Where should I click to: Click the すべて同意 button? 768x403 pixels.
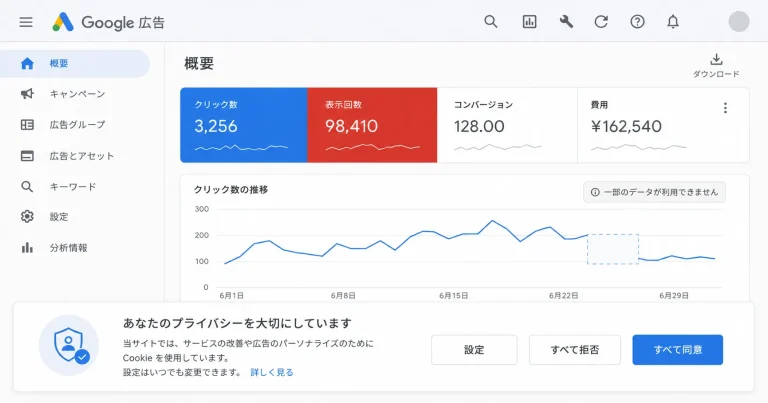[677, 350]
